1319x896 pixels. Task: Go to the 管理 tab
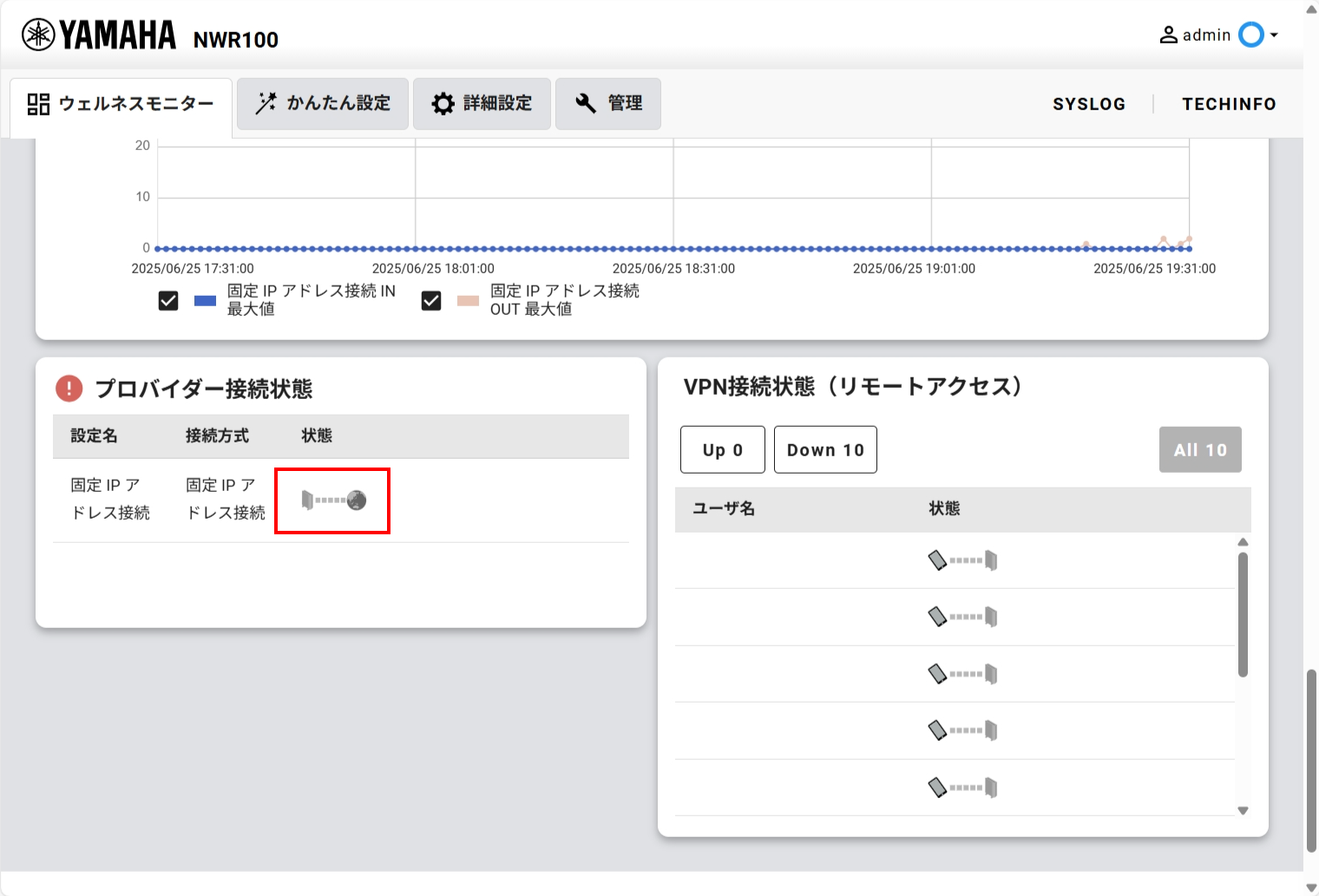coord(608,103)
